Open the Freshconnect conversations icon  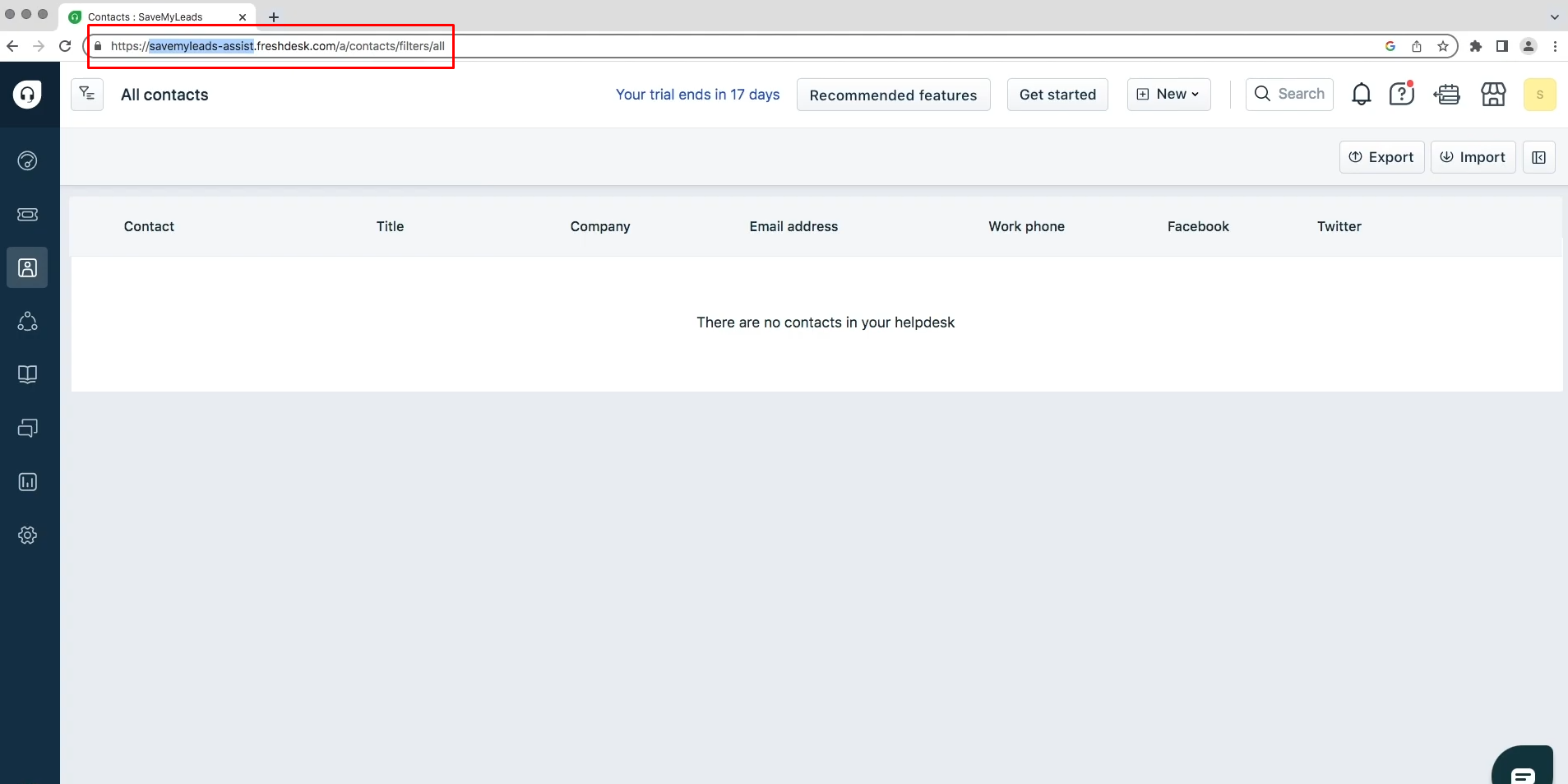1447,95
